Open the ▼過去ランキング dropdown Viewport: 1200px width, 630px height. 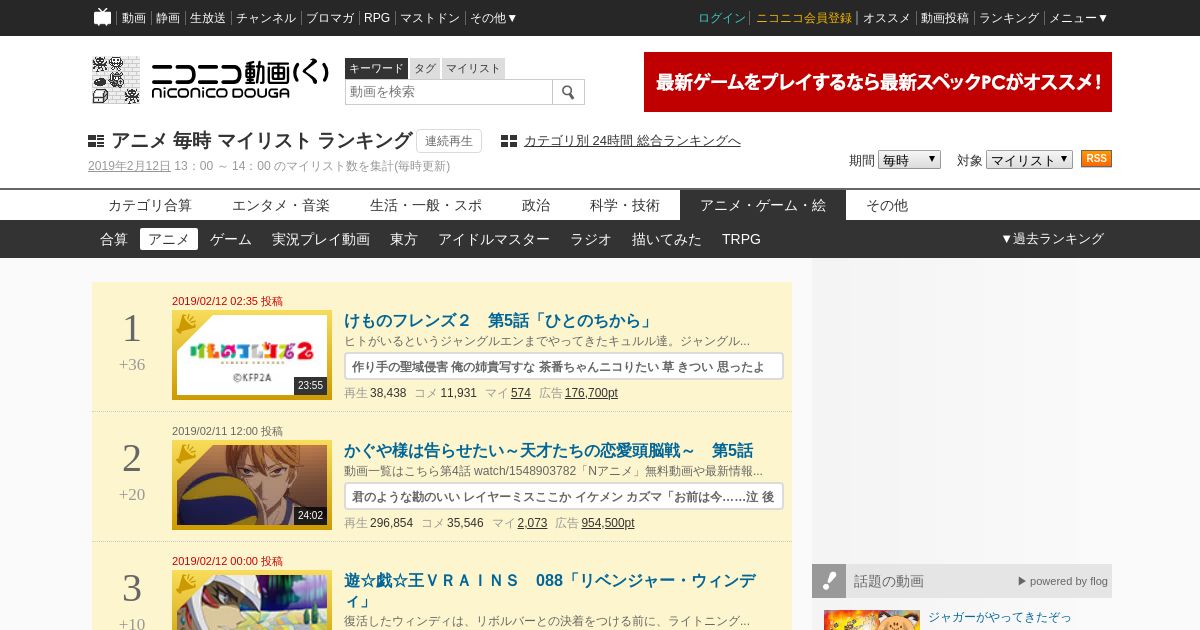coord(1052,239)
